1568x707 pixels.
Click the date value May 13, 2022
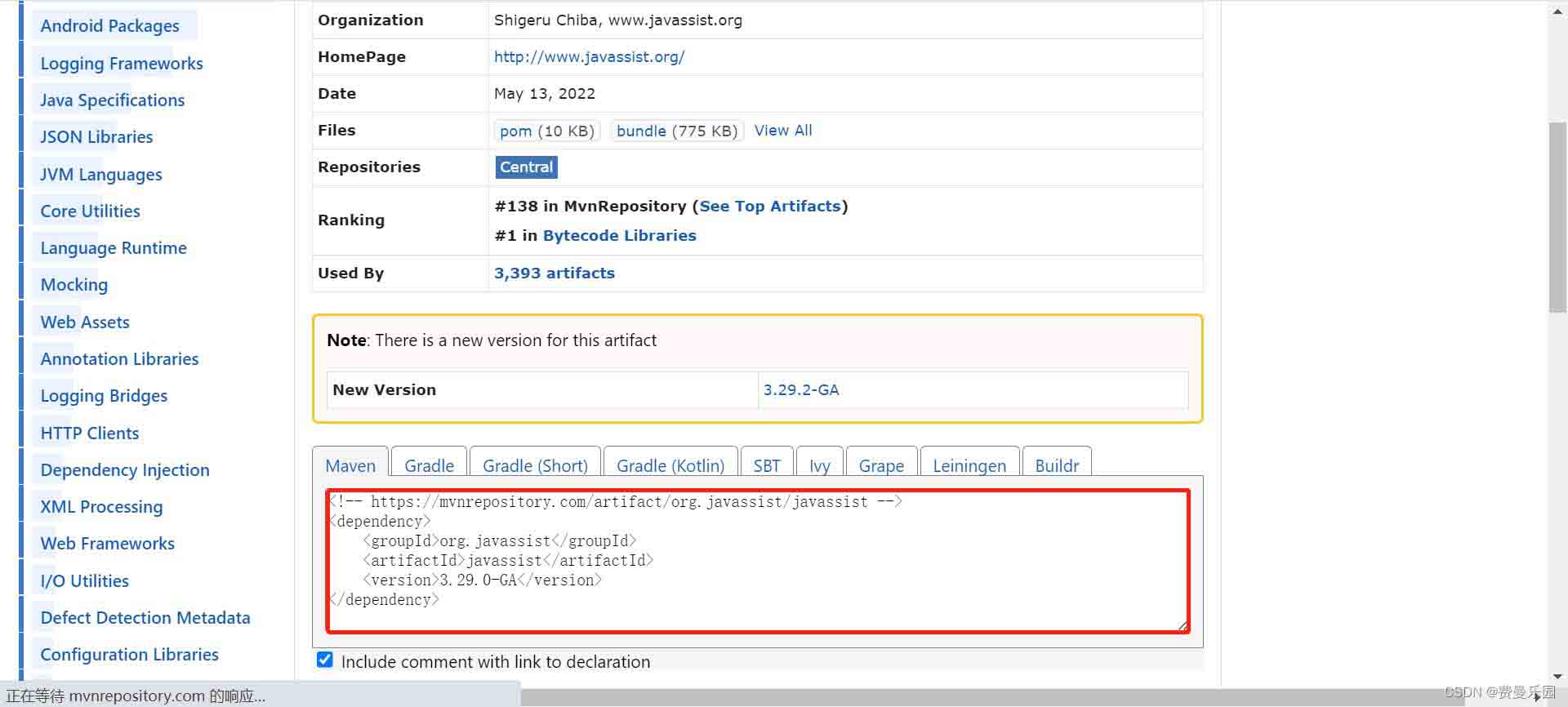(x=545, y=93)
